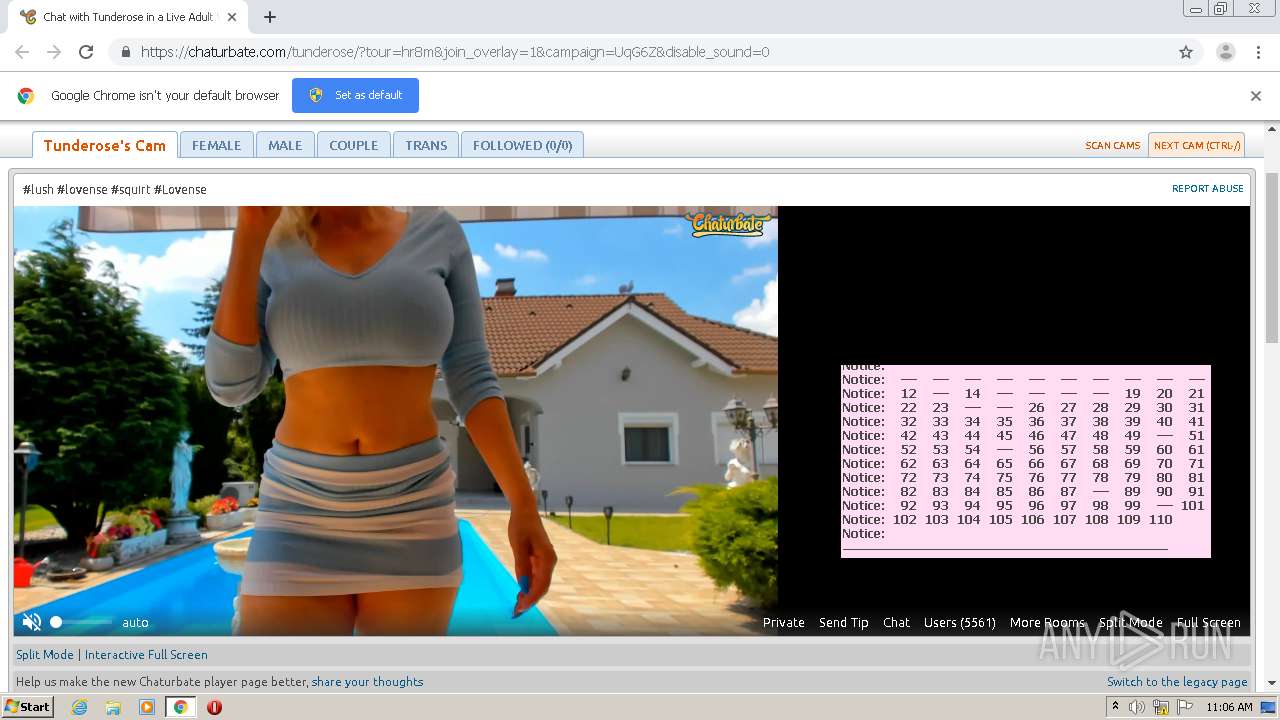
Task: Click number 12 in the notice board
Action: [908, 393]
